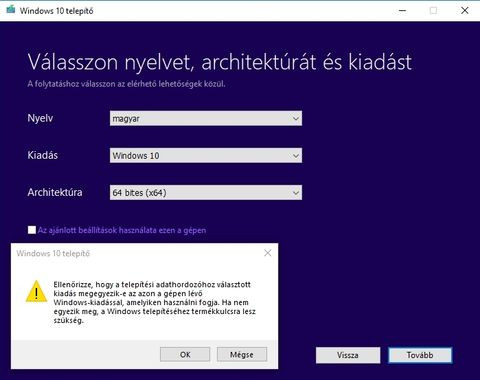Click the yellow warning triangle icon
This screenshot has height=380, width=480.
click(x=36, y=292)
